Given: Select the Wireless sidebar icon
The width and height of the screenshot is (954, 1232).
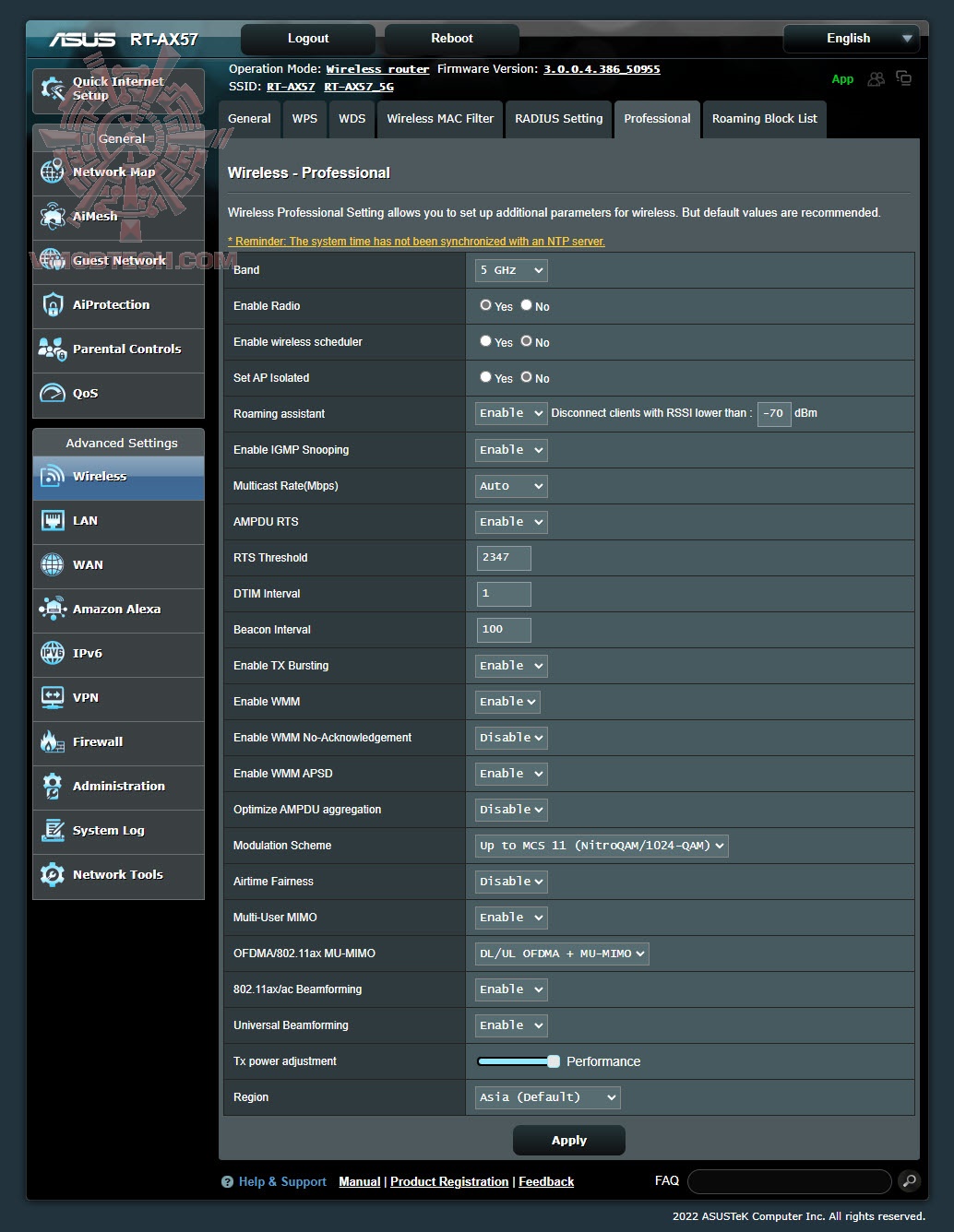Looking at the screenshot, I should coord(53,476).
